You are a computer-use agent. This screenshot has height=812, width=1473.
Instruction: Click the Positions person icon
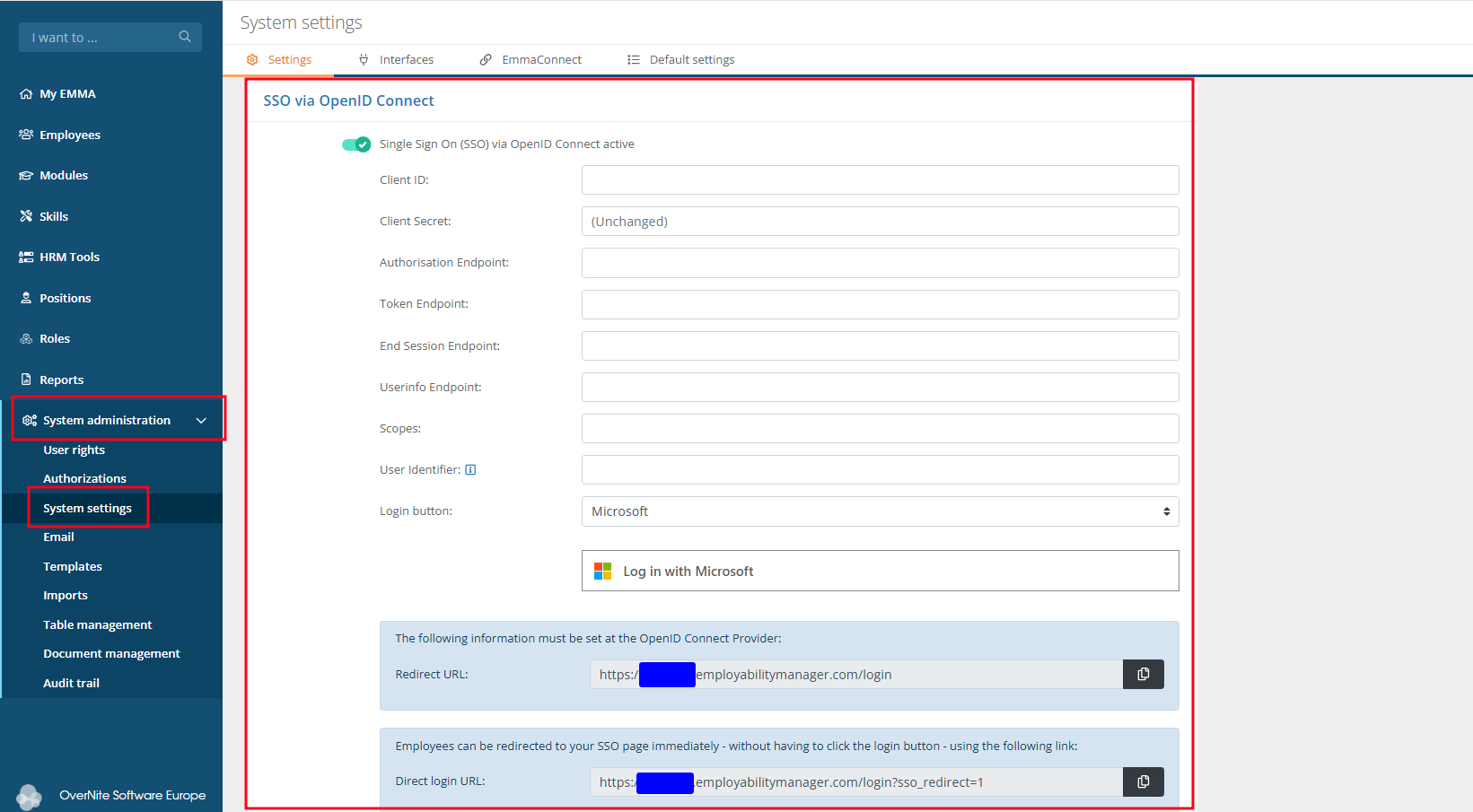coord(26,298)
